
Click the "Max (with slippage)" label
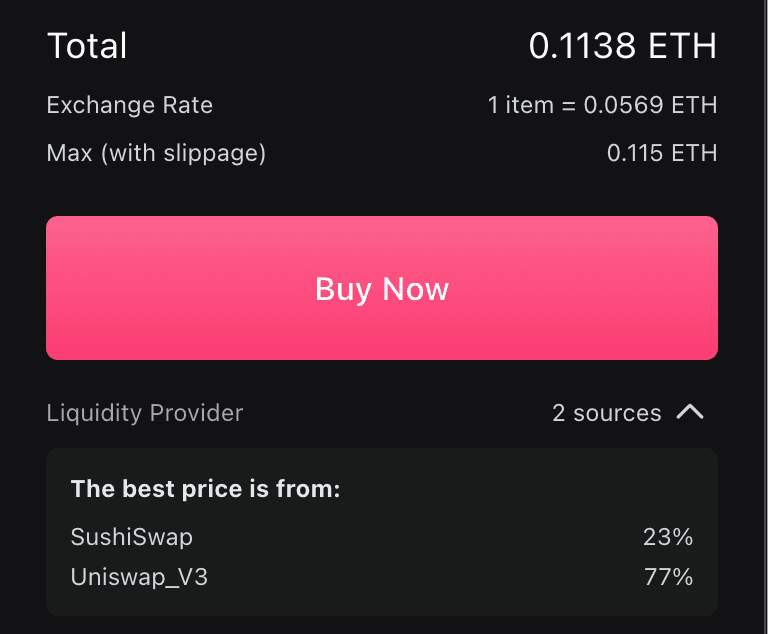click(156, 154)
